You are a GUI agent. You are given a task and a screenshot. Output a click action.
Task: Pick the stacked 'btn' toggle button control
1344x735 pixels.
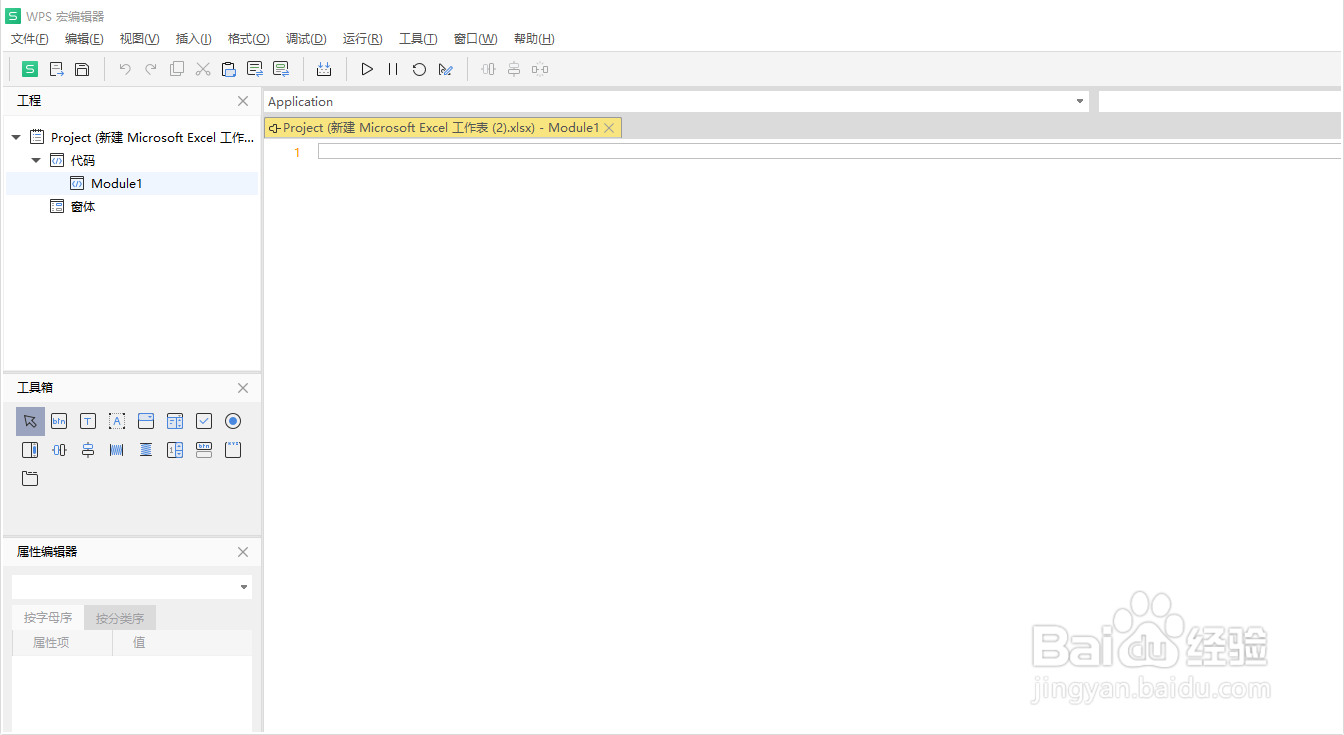coord(204,450)
